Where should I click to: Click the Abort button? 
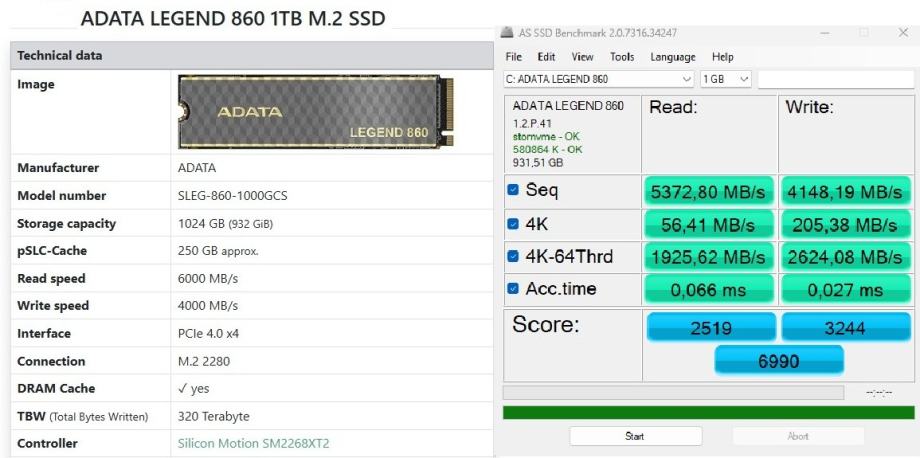click(x=798, y=436)
